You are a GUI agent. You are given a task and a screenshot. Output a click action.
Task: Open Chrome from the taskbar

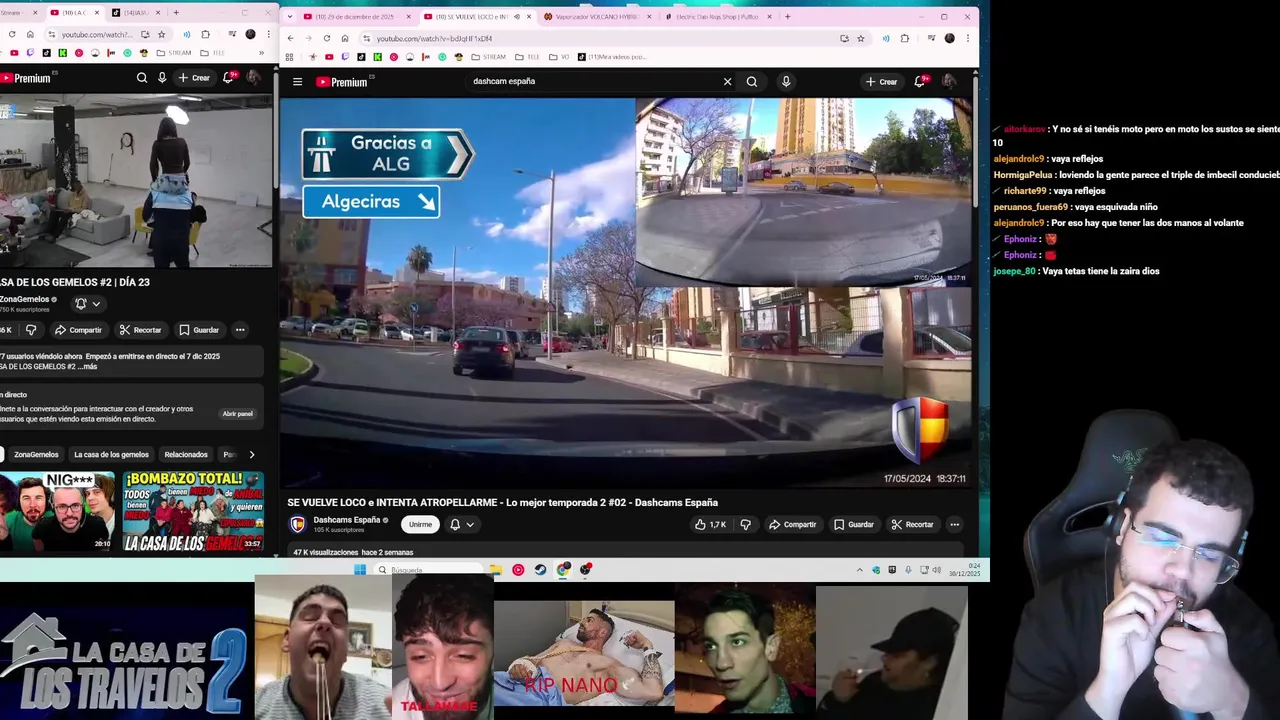(564, 570)
